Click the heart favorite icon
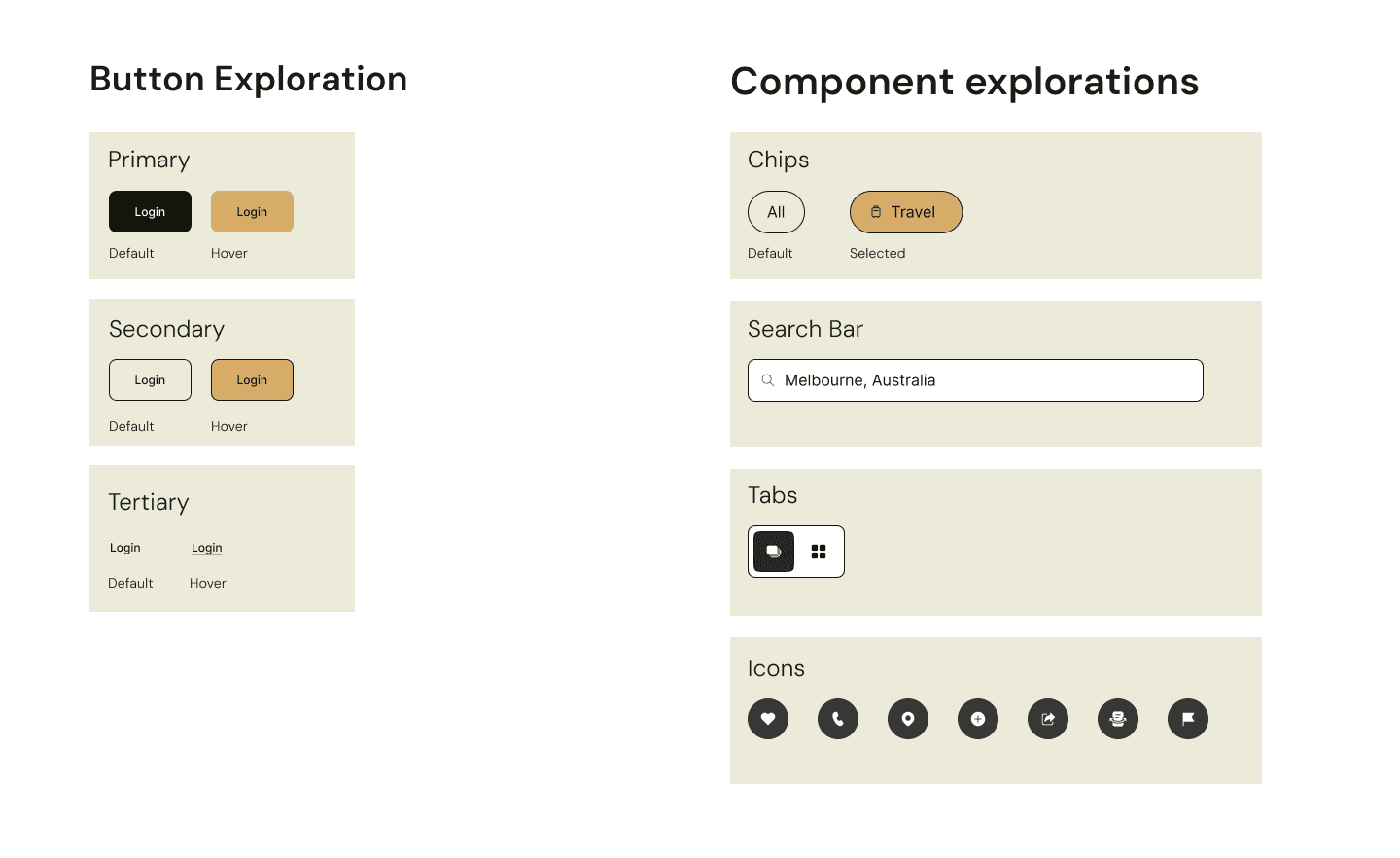 tap(768, 719)
